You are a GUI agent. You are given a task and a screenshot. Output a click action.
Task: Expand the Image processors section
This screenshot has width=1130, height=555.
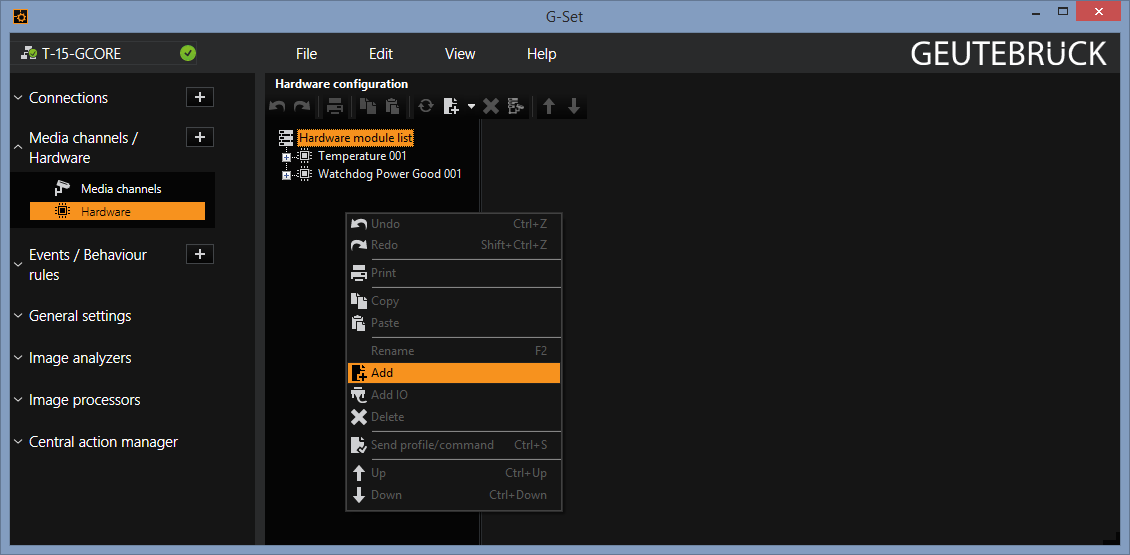coord(18,400)
